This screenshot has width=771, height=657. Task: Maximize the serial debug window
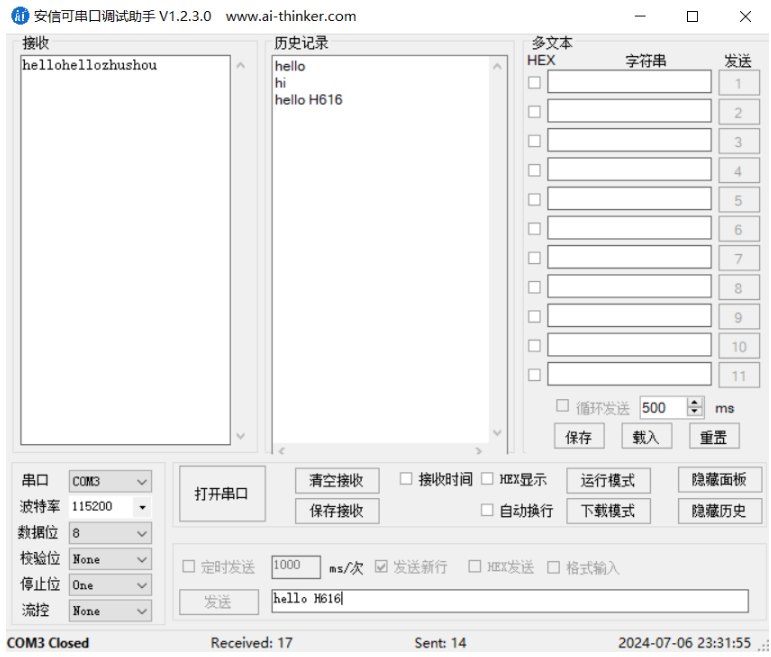[x=692, y=16]
